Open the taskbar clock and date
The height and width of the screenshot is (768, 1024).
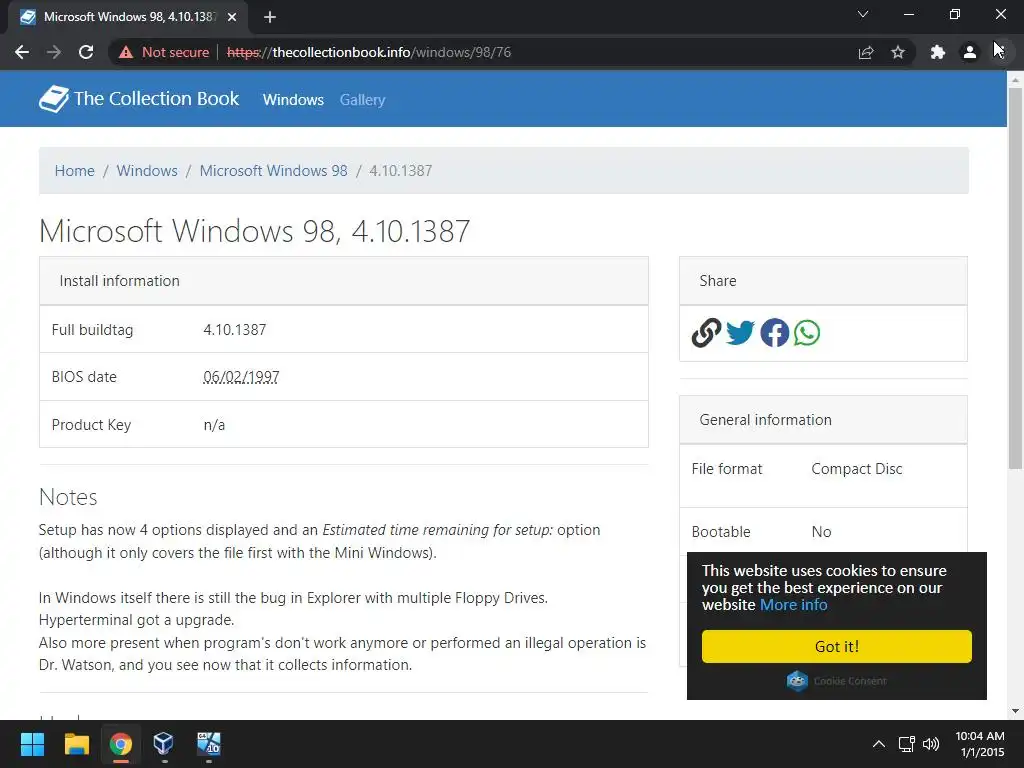[980, 744]
